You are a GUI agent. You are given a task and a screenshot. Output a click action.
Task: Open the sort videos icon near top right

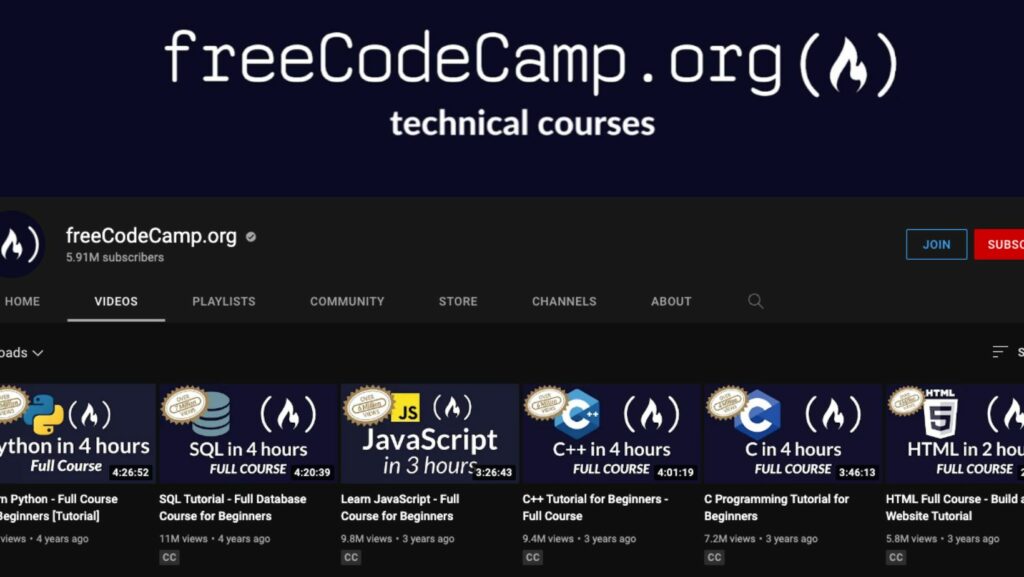click(x=997, y=352)
